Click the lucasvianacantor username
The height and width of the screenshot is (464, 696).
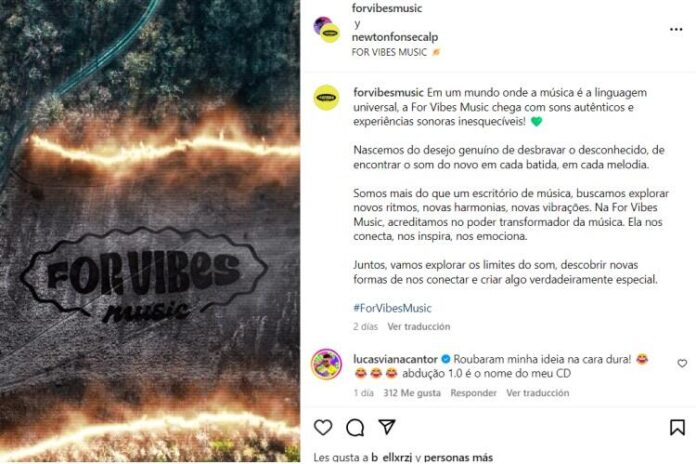[395, 359]
